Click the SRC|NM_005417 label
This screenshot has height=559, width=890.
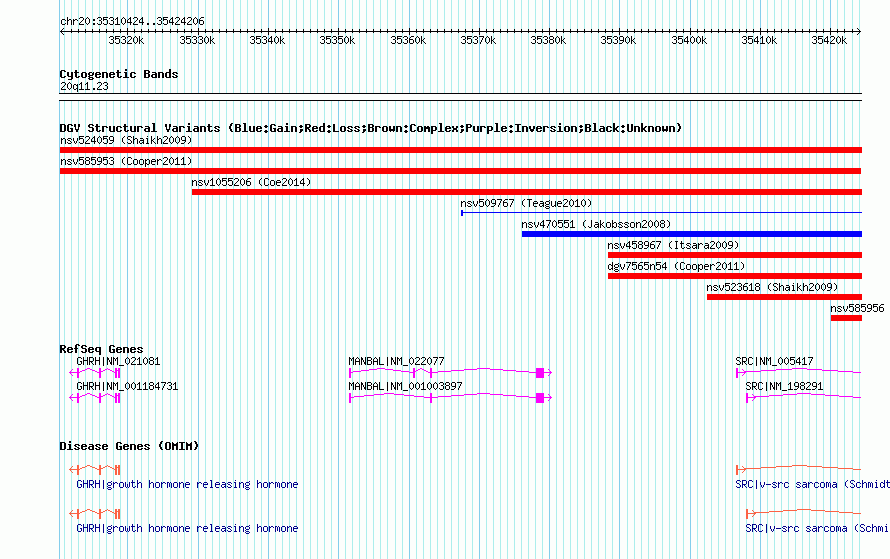(774, 361)
